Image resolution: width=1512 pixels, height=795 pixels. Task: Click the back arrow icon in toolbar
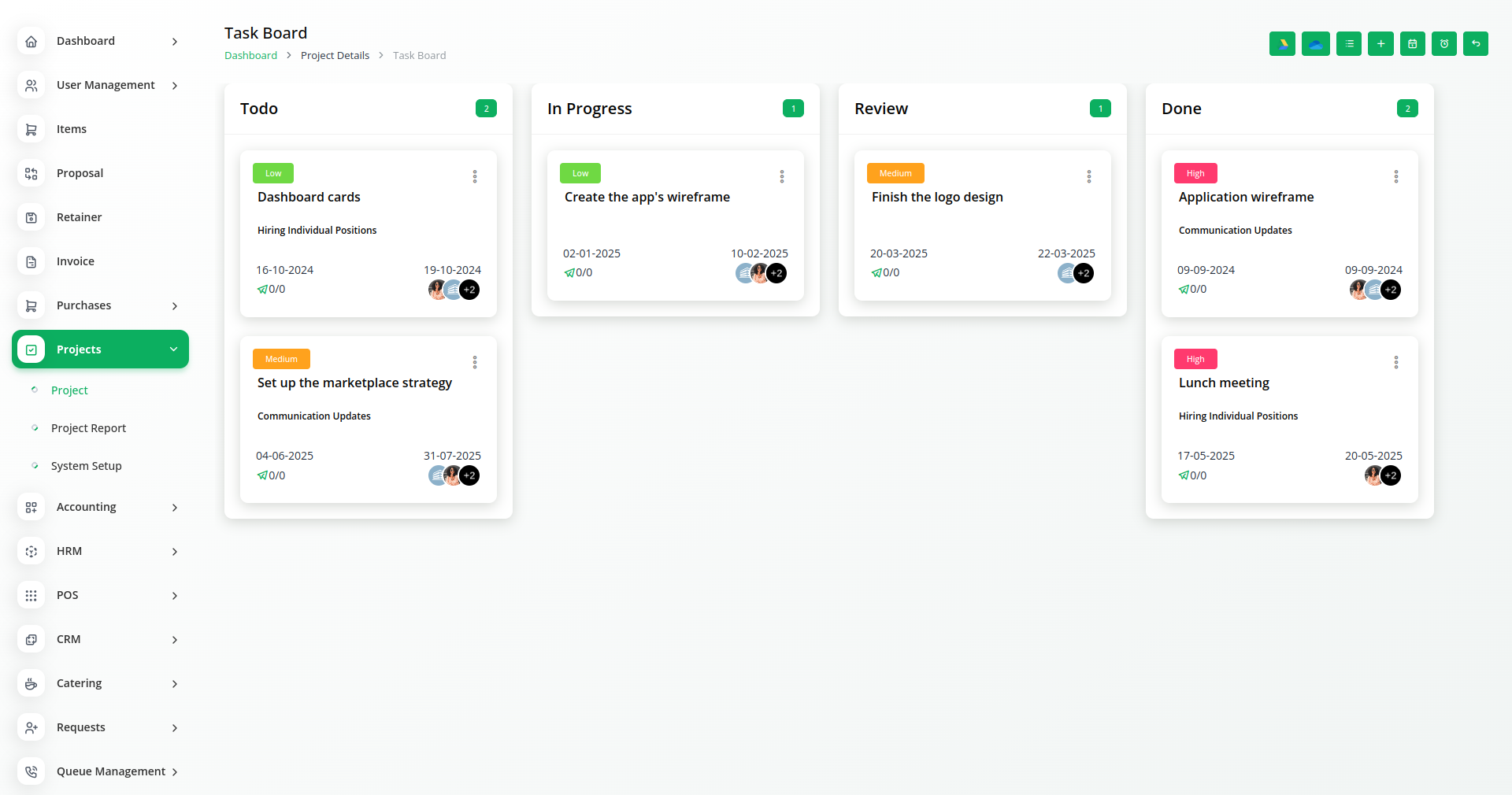[x=1476, y=44]
